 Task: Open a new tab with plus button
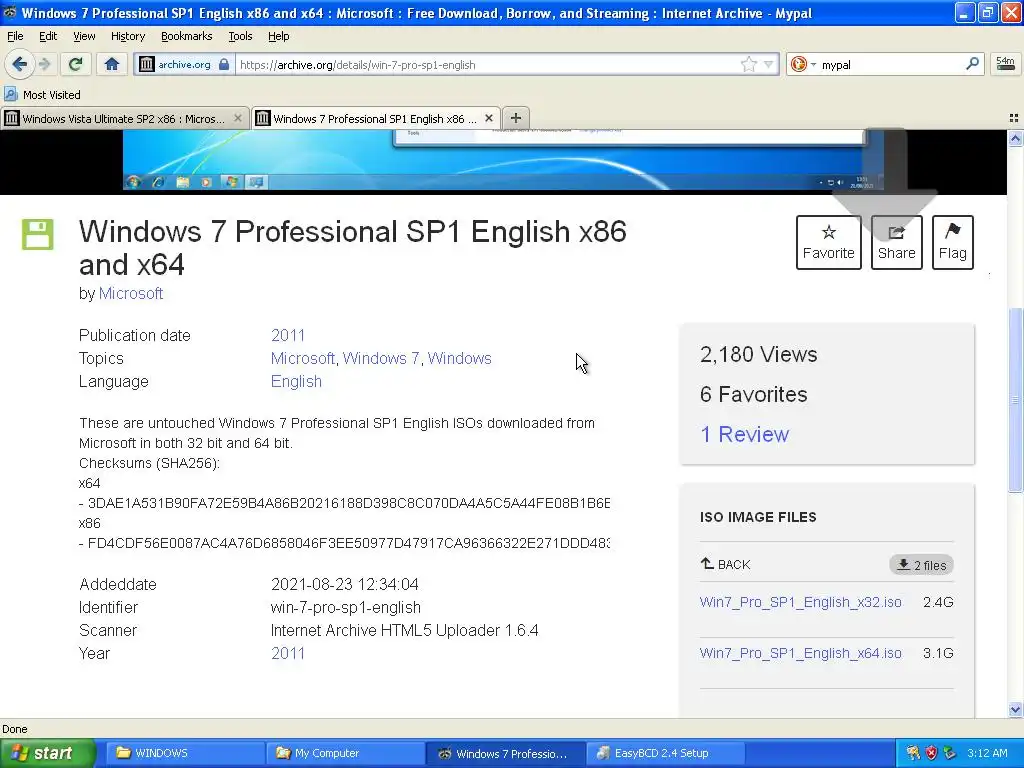coord(515,118)
